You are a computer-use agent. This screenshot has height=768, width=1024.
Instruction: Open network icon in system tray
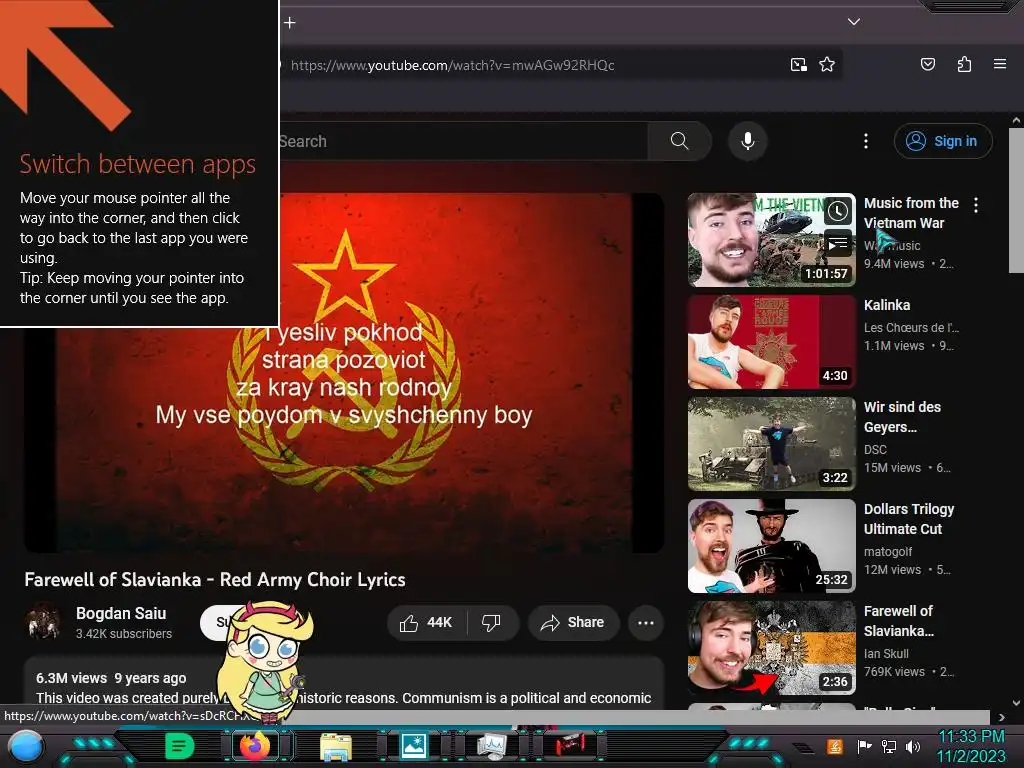[889, 746]
